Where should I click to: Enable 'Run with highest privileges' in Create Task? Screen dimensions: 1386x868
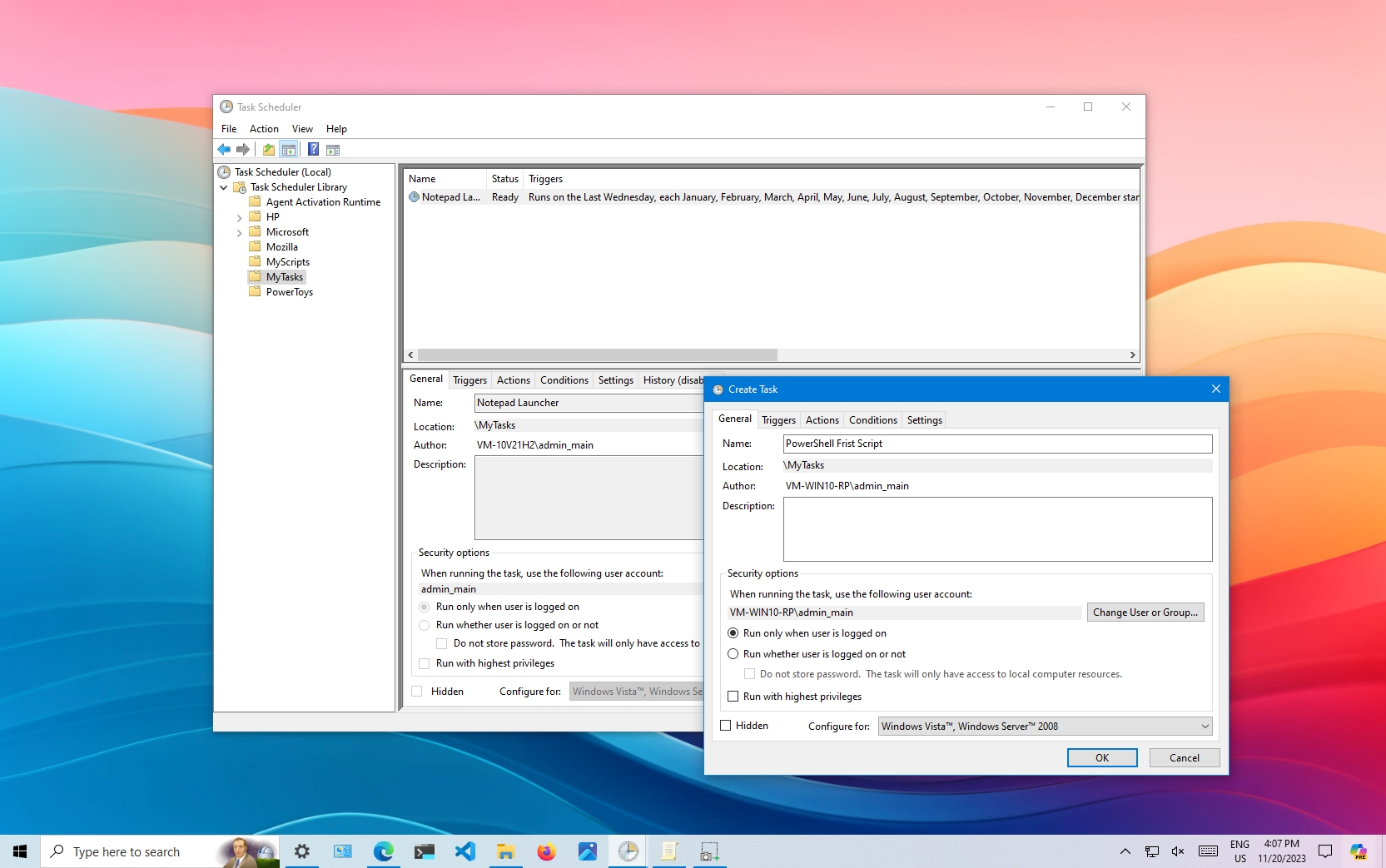pyautogui.click(x=733, y=696)
